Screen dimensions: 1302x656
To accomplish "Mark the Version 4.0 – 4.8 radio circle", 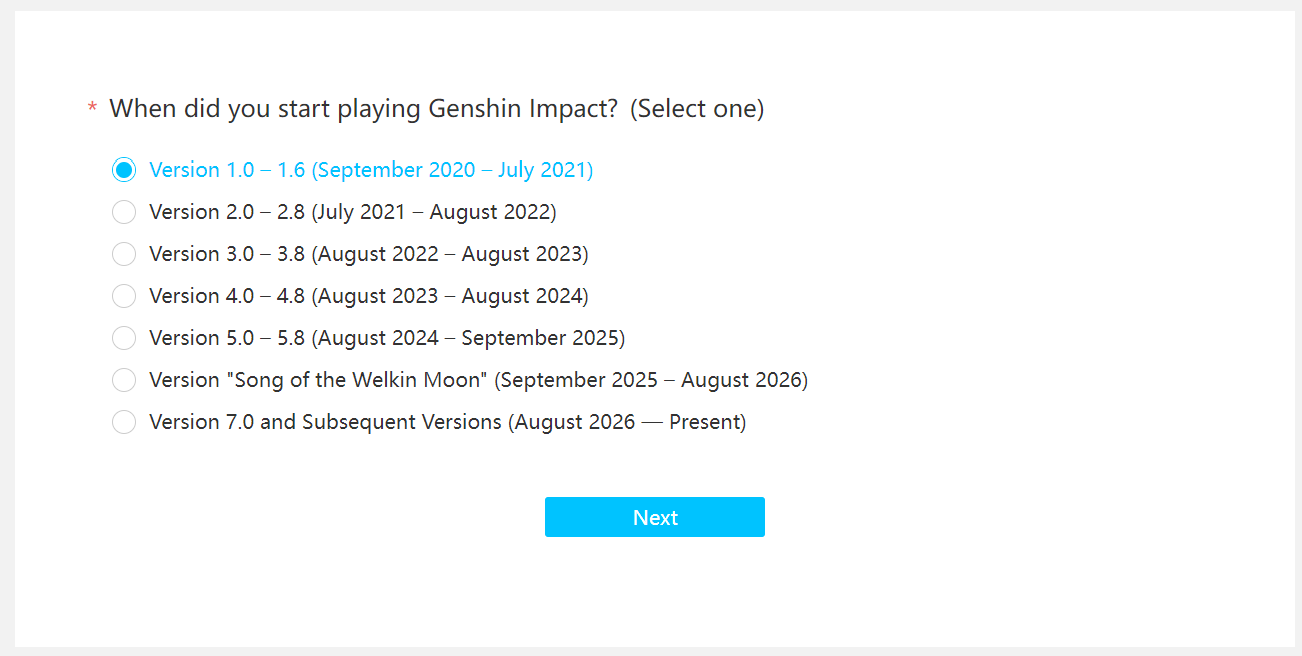I will tap(124, 296).
